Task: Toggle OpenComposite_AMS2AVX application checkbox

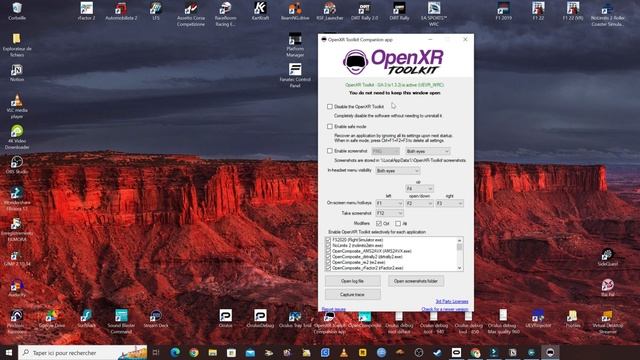Action: (x=328, y=251)
